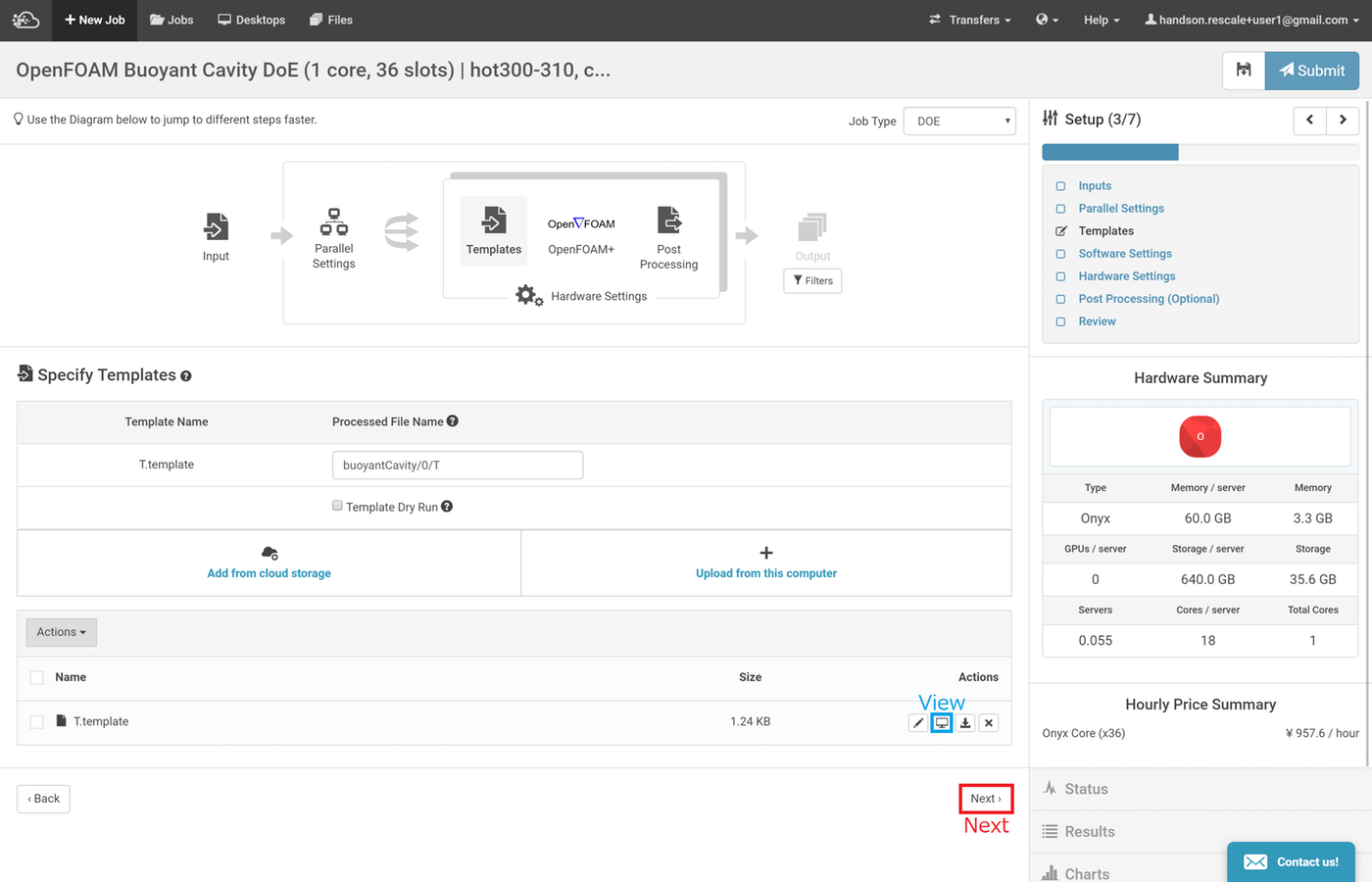Screen dimensions: 1372x882
Task: Expand the Transfers menu
Action: (970, 20)
